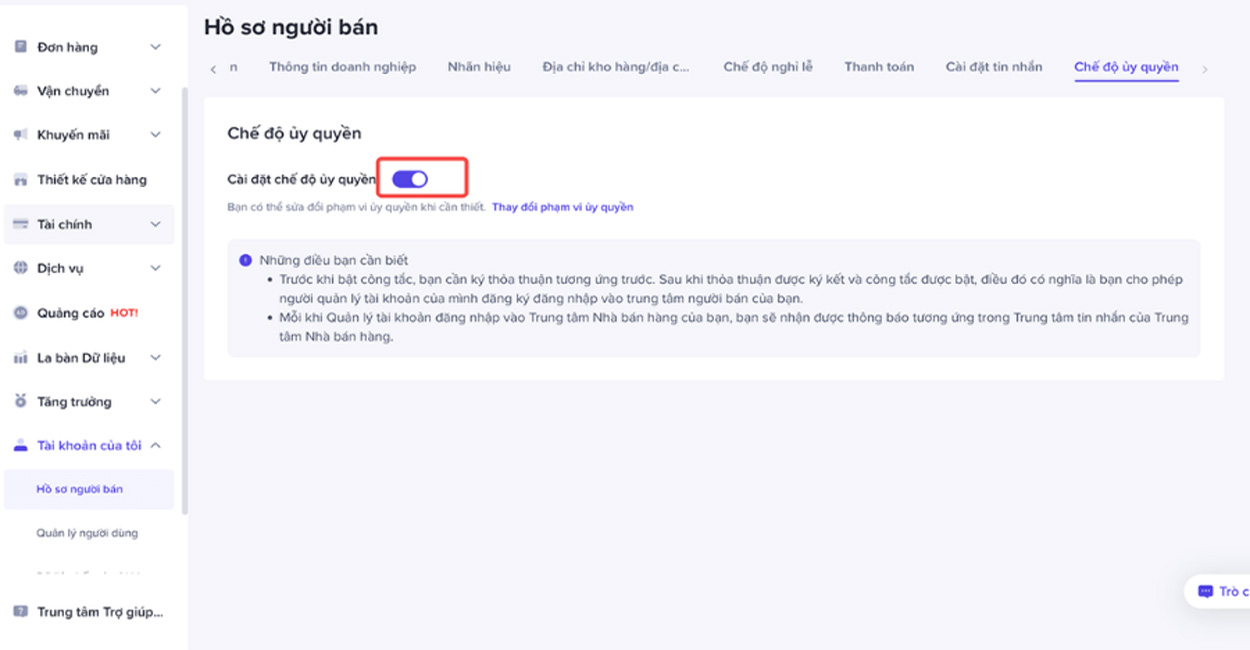Open Thiết kế cửa hàng store icon

coord(20,180)
